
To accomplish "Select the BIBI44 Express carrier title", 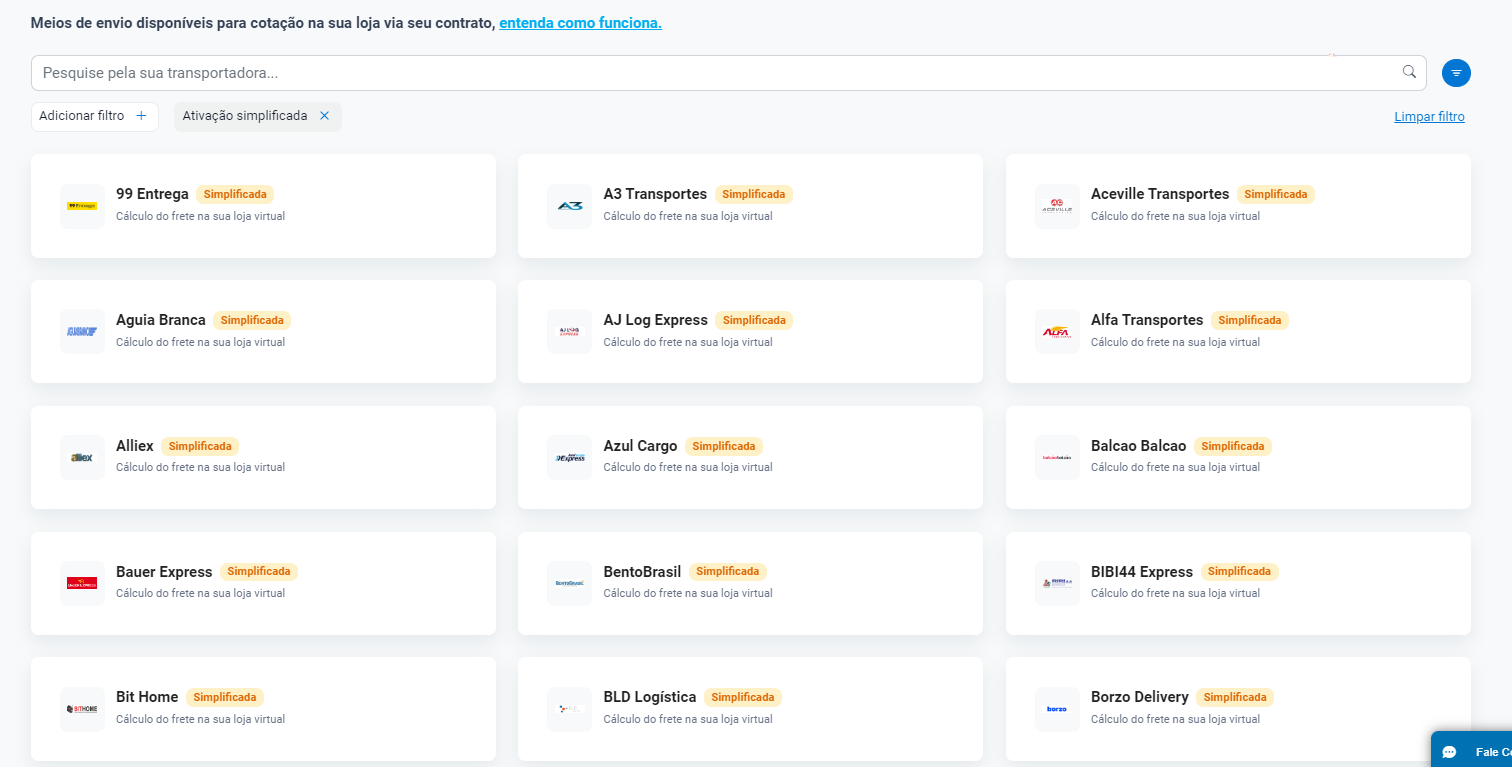I will click(x=1142, y=572).
